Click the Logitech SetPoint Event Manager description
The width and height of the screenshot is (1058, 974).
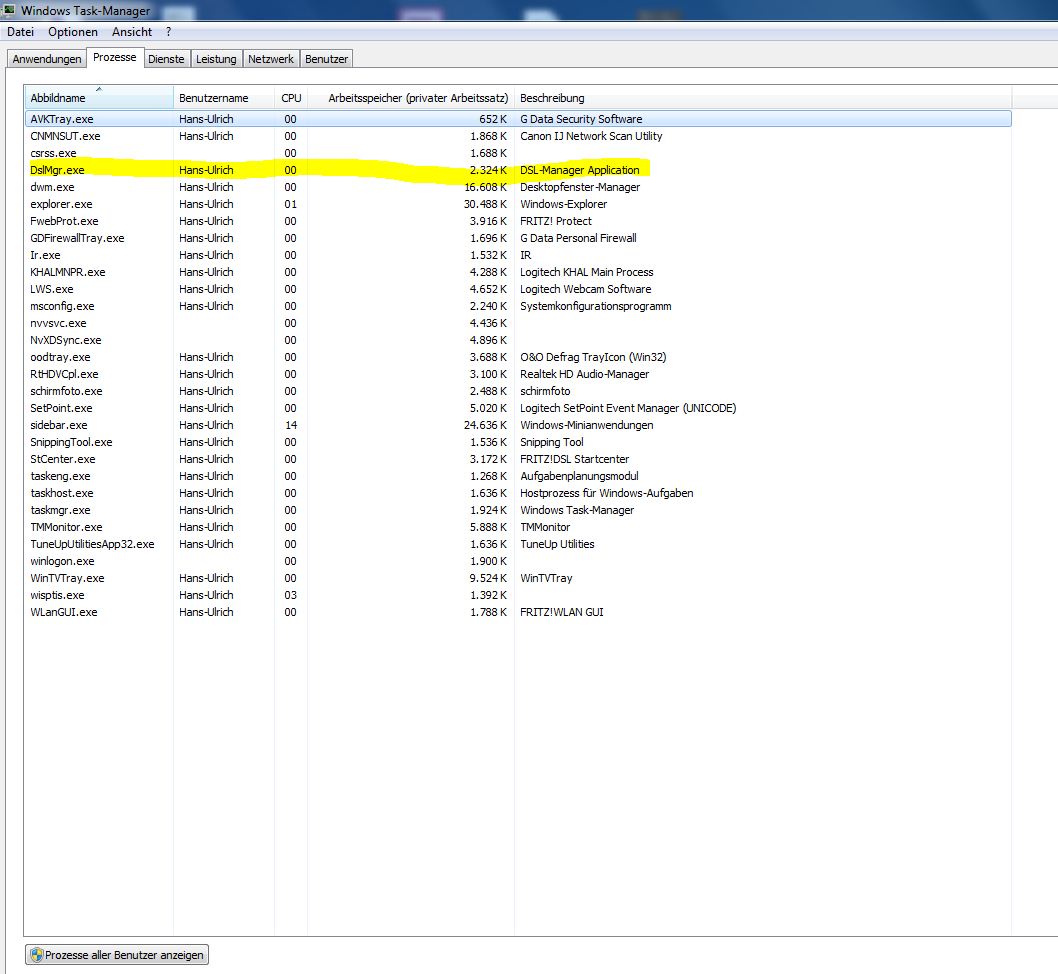click(x=628, y=408)
